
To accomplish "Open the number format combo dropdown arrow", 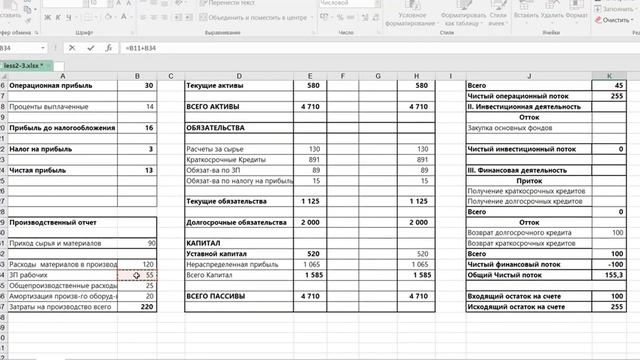I will (377, 3).
